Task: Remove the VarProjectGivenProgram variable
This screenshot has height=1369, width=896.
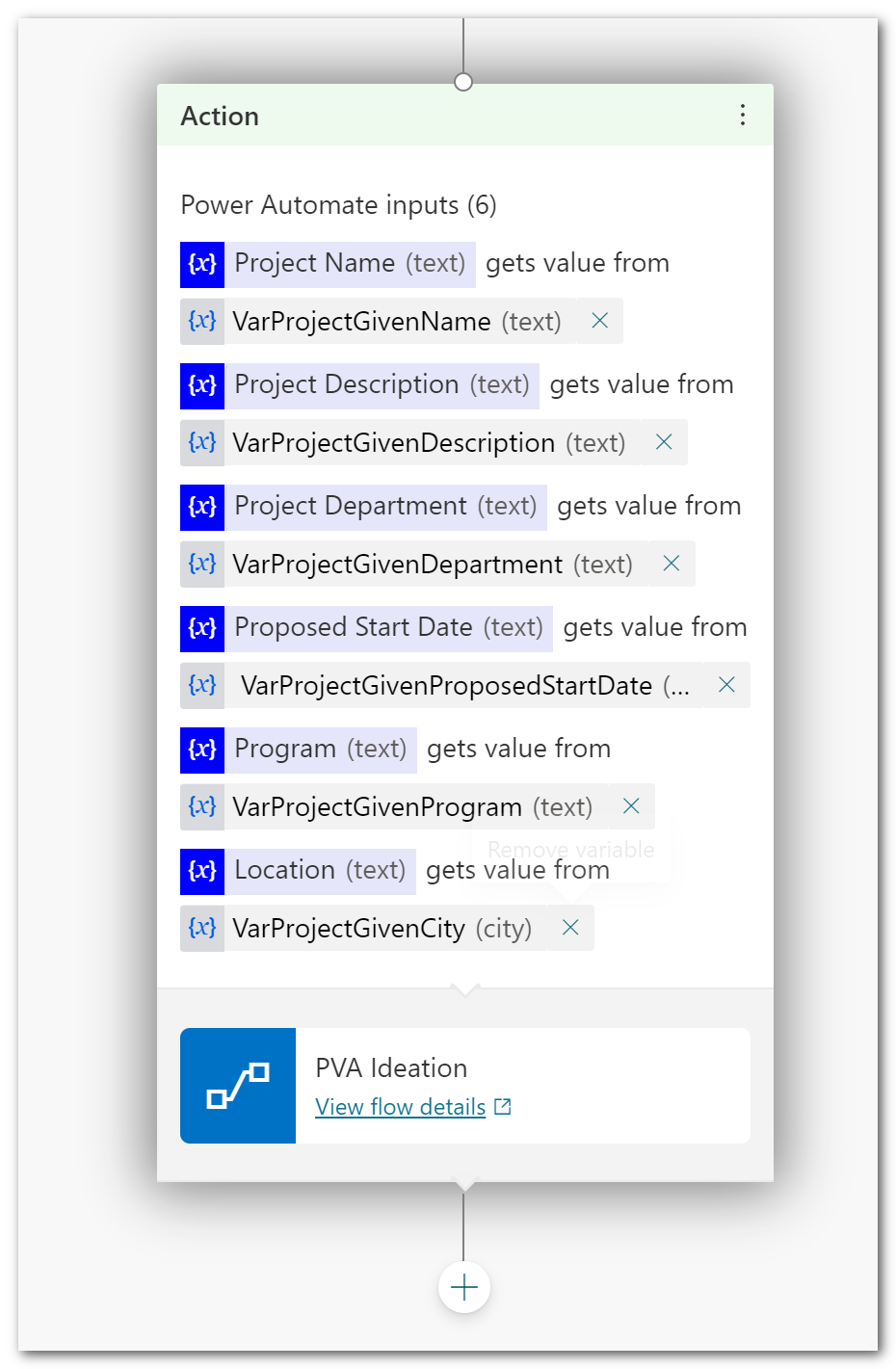Action: click(631, 806)
